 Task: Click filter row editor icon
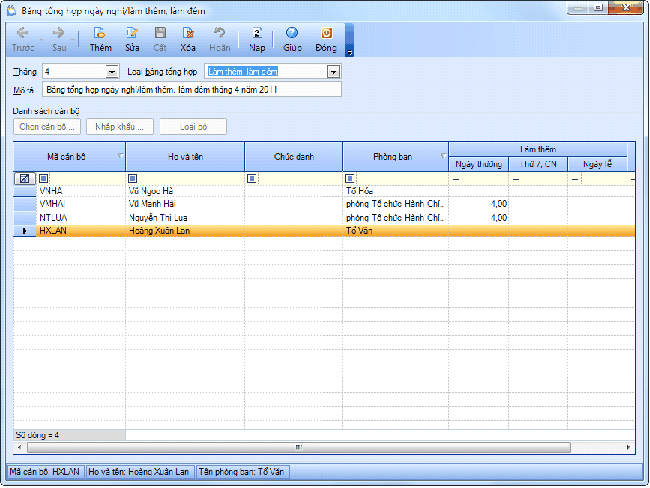[x=24, y=179]
